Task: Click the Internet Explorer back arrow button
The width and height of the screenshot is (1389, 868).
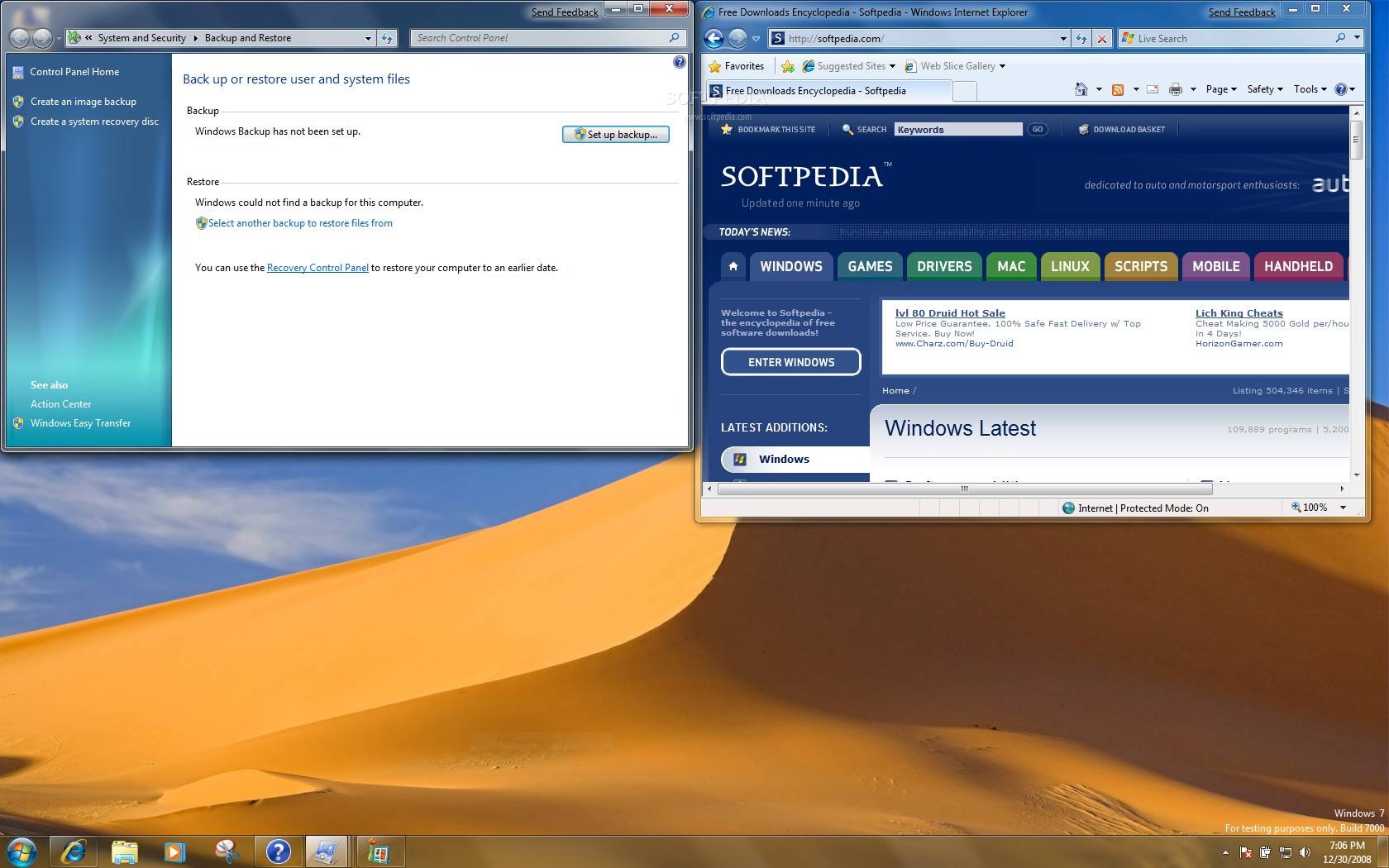Action: click(x=714, y=38)
